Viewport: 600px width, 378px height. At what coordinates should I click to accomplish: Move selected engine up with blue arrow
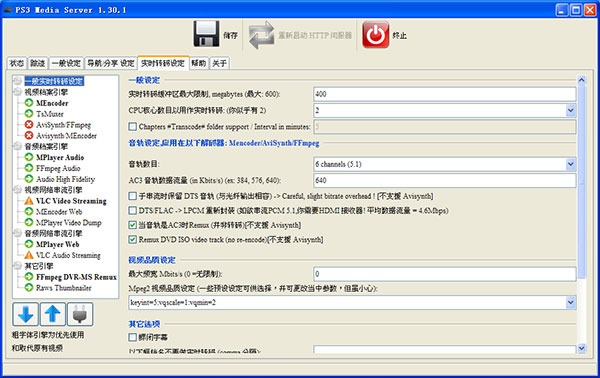point(53,314)
